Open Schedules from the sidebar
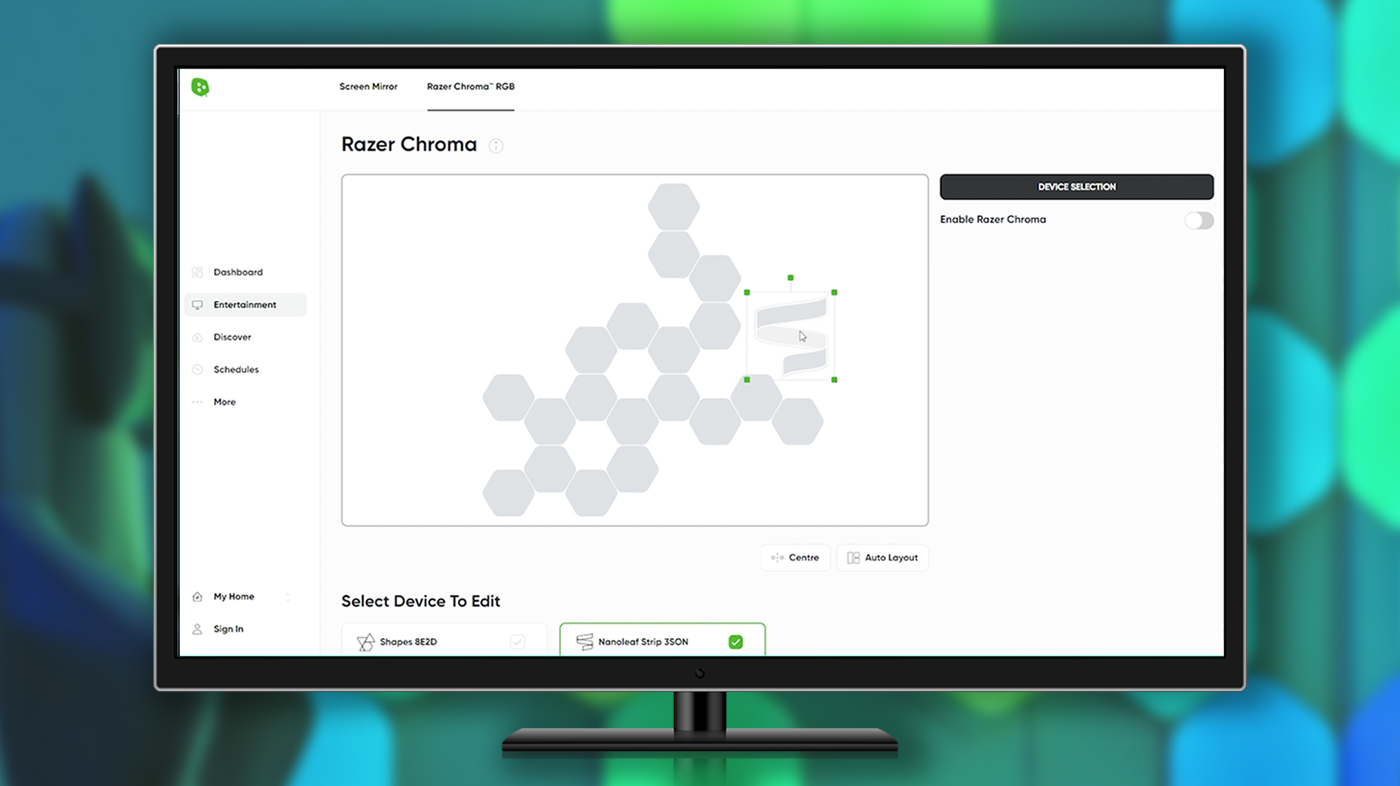The height and width of the screenshot is (786, 1400). 236,370
